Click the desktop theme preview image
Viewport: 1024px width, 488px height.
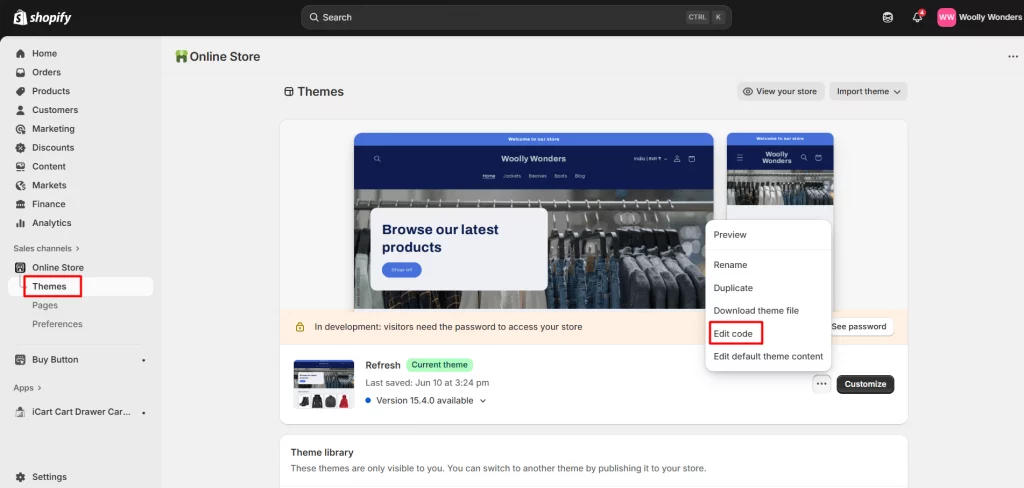(534, 221)
